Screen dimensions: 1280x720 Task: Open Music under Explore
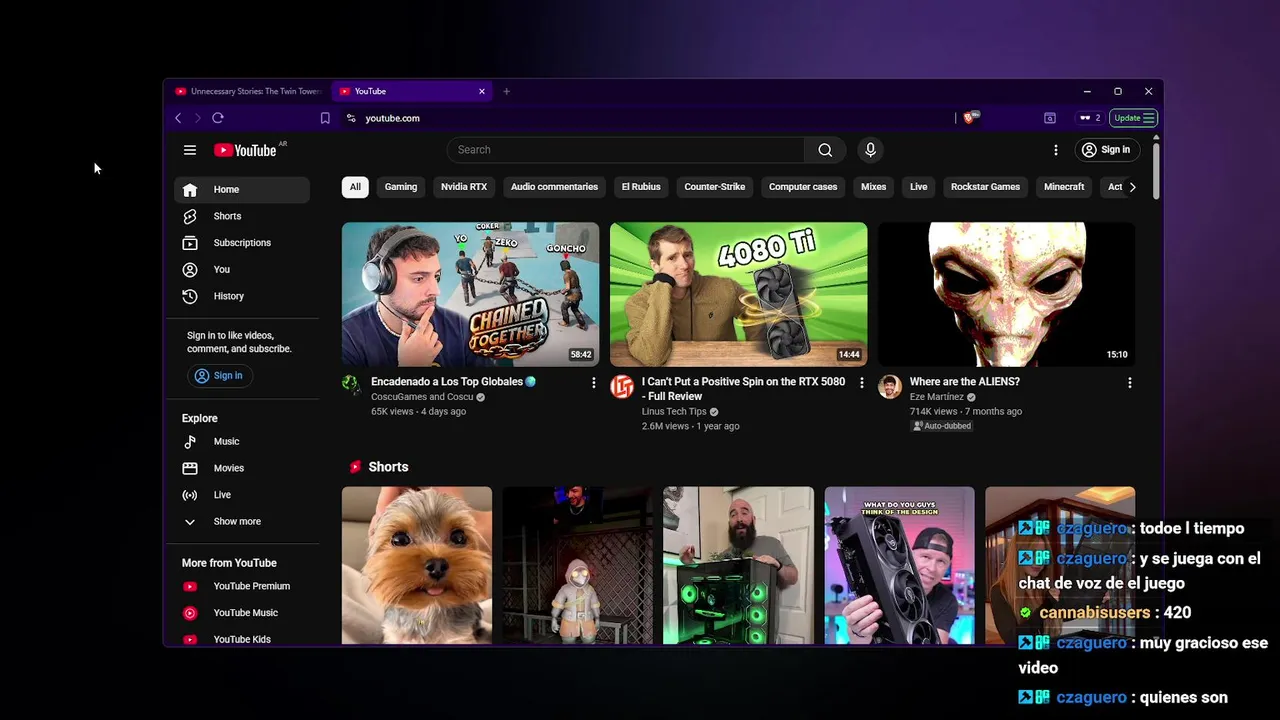tap(242, 442)
